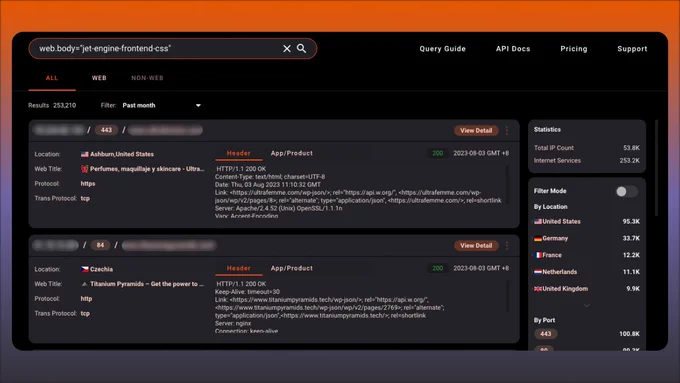Click the Netherlands flag in By Location

(538, 272)
